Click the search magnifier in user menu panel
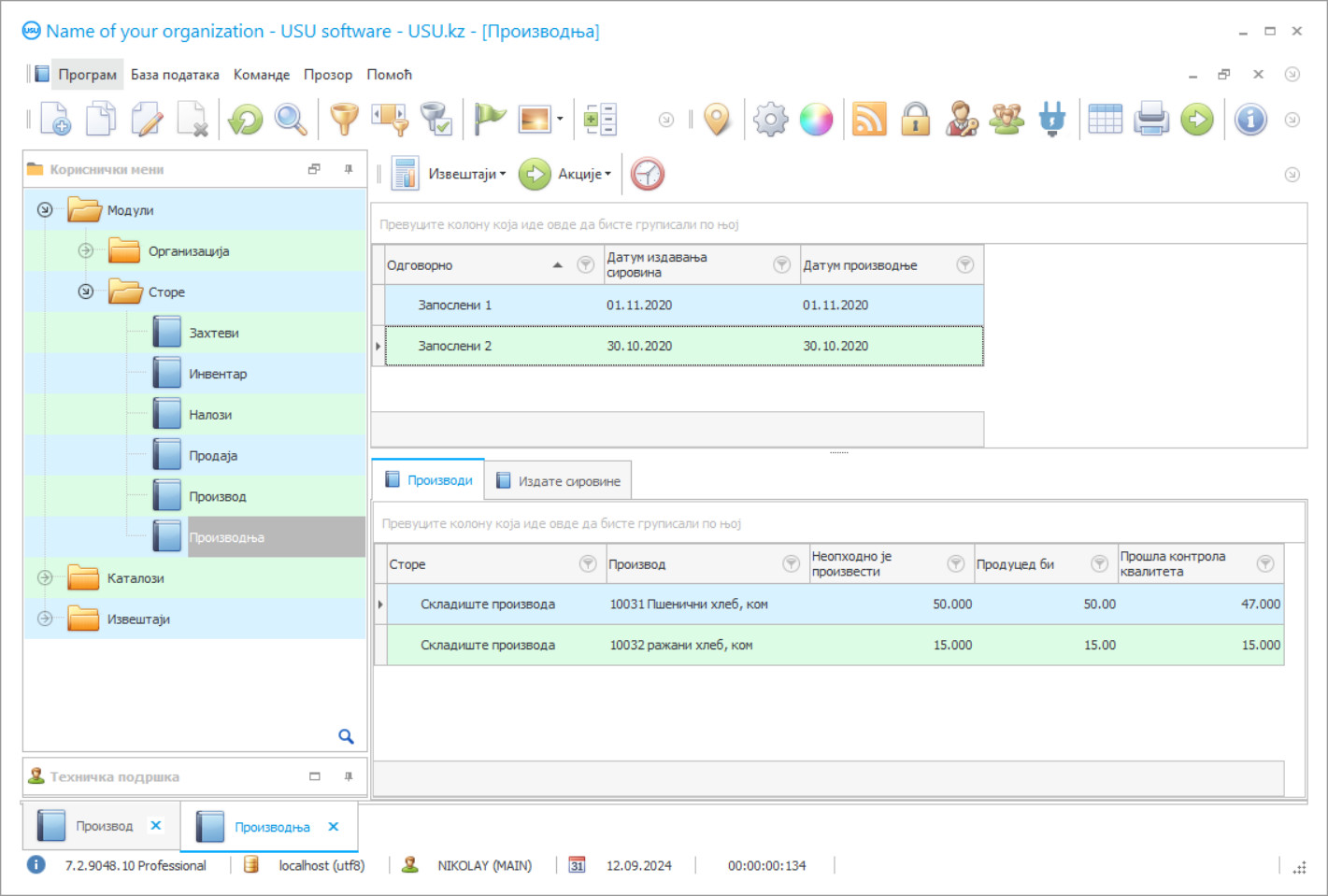Image resolution: width=1328 pixels, height=896 pixels. (x=346, y=736)
